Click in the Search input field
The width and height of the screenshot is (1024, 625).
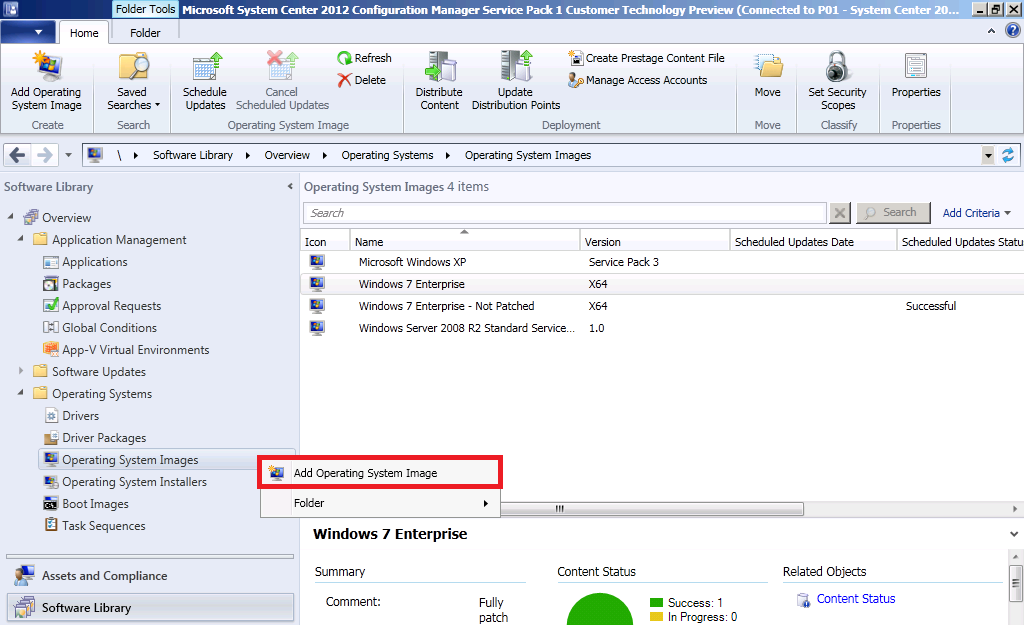click(x=565, y=213)
